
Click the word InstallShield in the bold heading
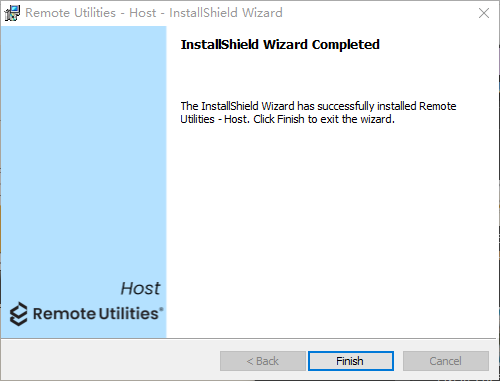(220, 44)
